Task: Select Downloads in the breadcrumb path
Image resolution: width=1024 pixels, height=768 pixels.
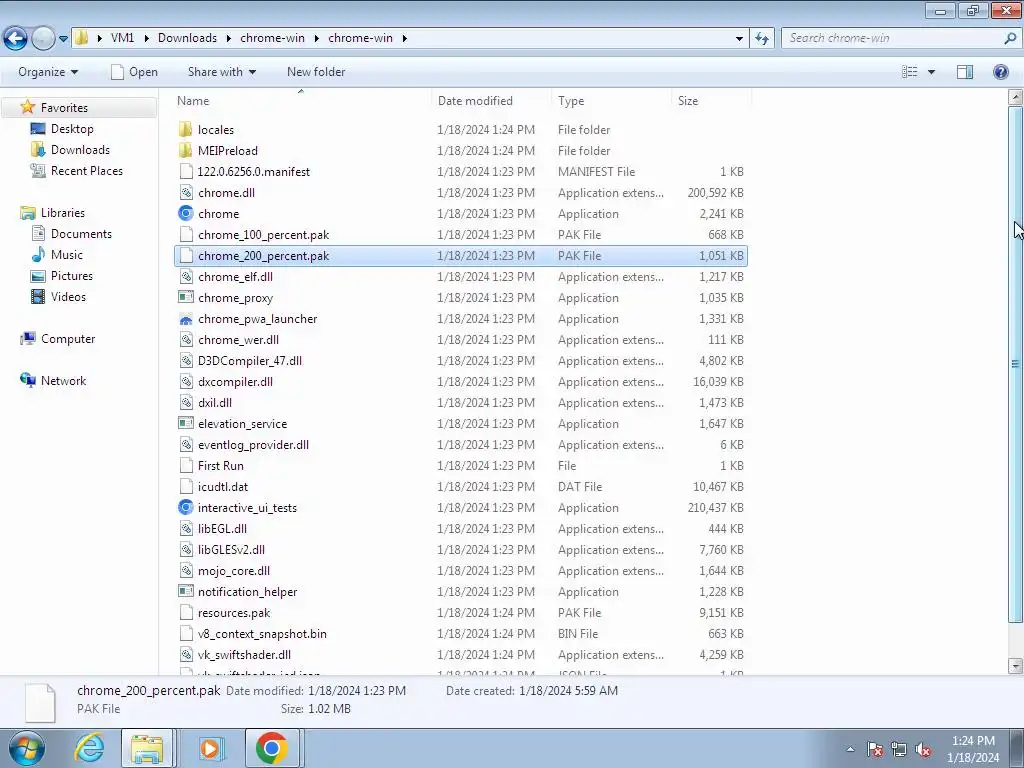Action: 187,38
